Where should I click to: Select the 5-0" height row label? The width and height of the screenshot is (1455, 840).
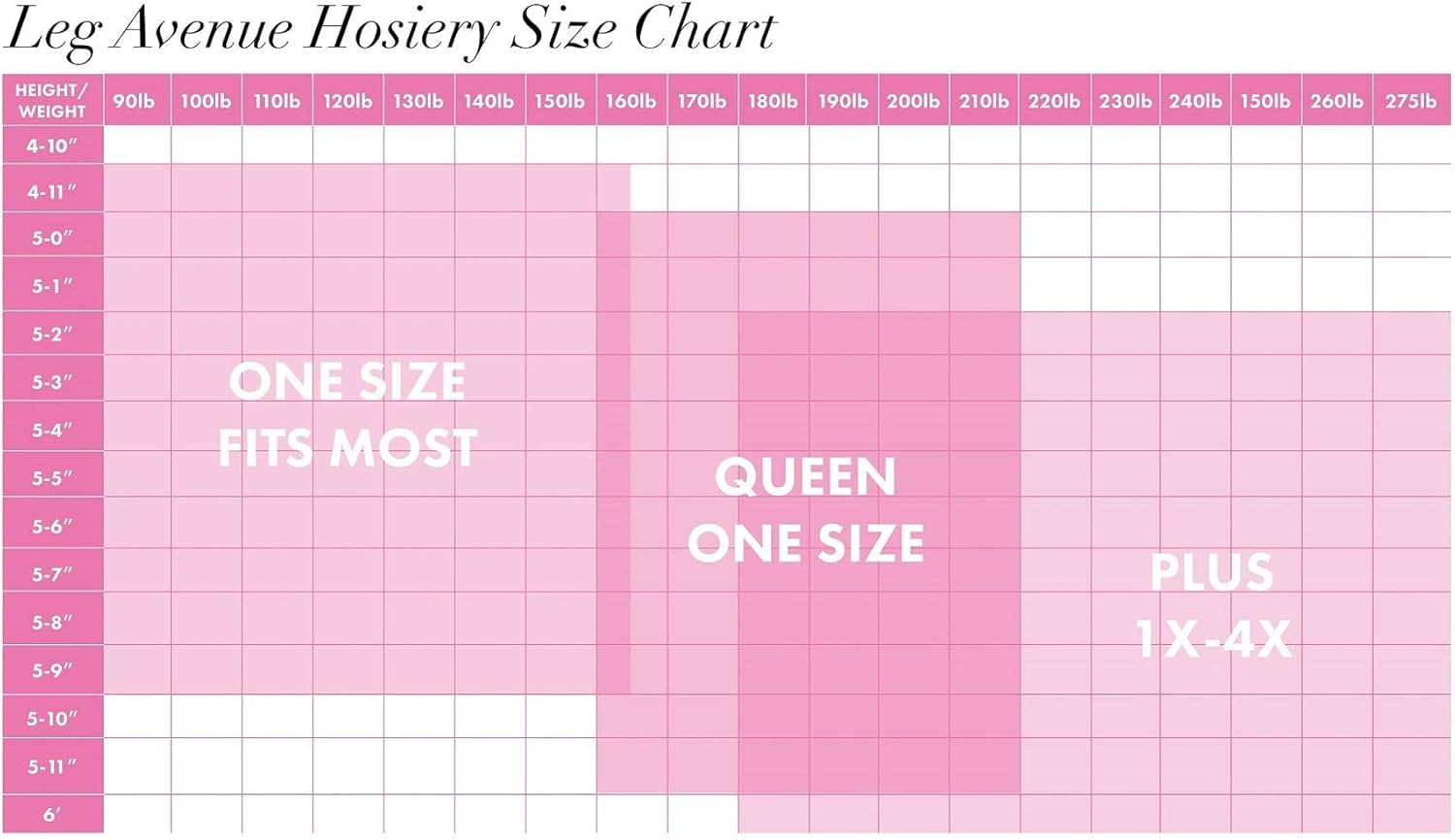pos(52,238)
